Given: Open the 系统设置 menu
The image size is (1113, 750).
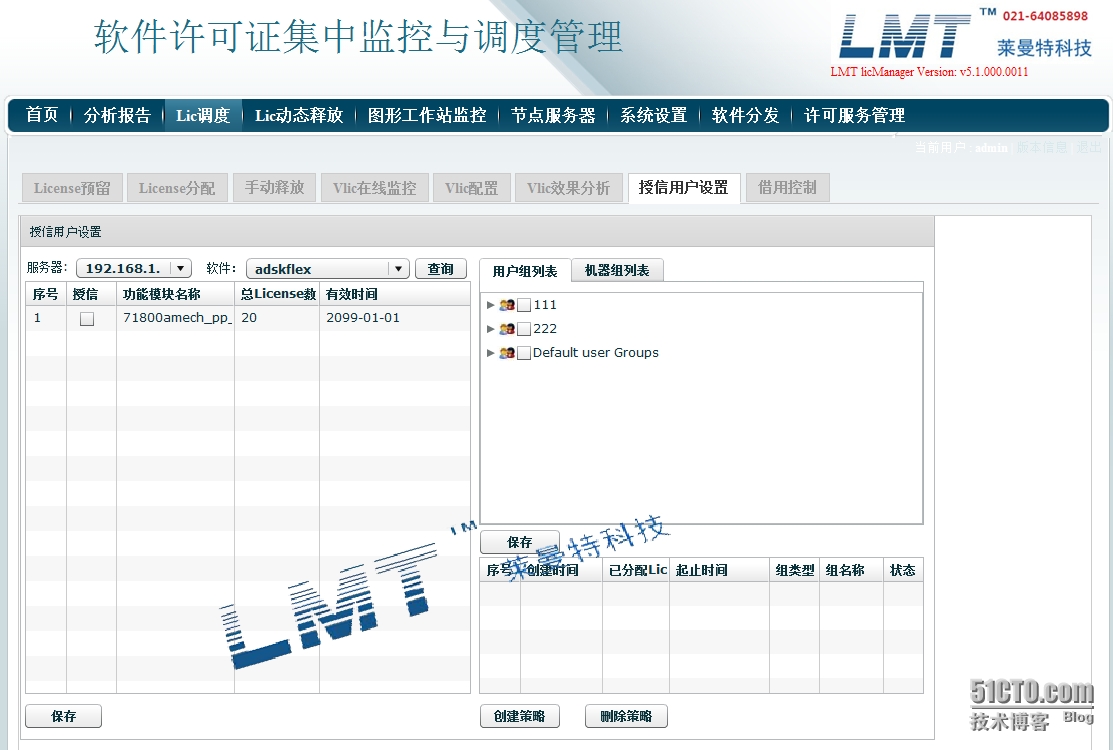Looking at the screenshot, I should 654,115.
